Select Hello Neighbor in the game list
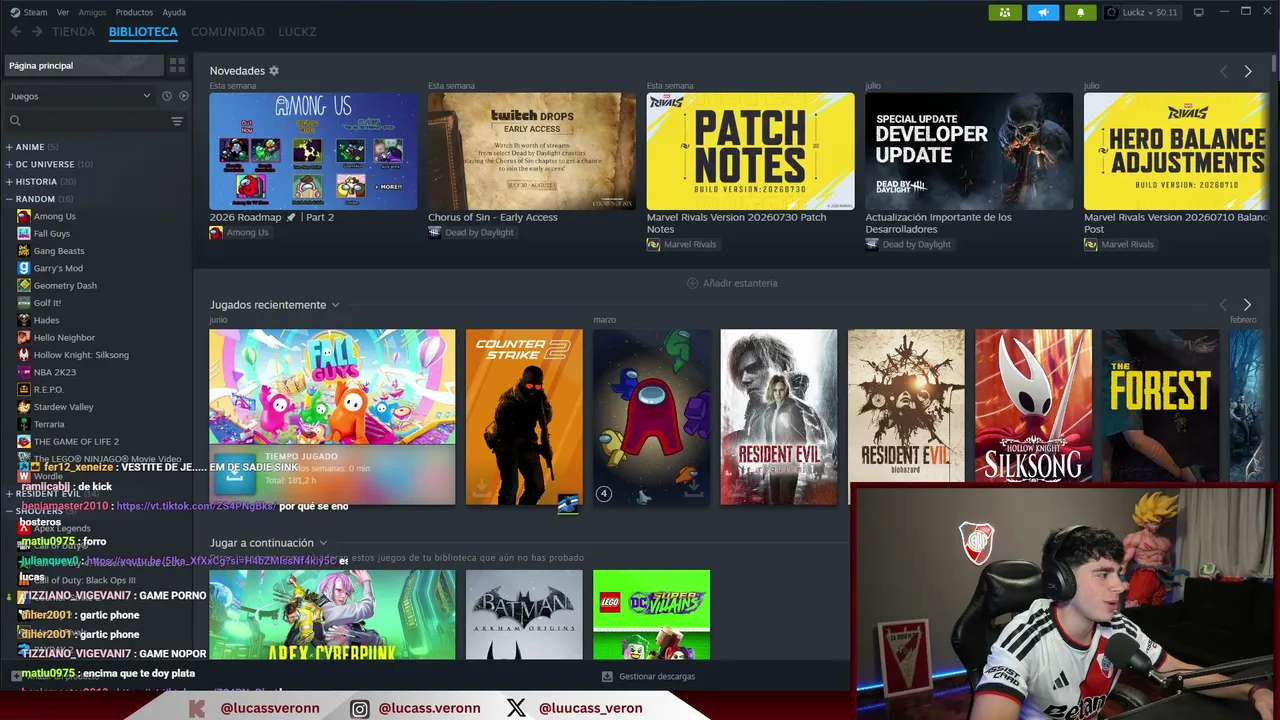Screen dimensions: 1280x720 (x=64, y=338)
